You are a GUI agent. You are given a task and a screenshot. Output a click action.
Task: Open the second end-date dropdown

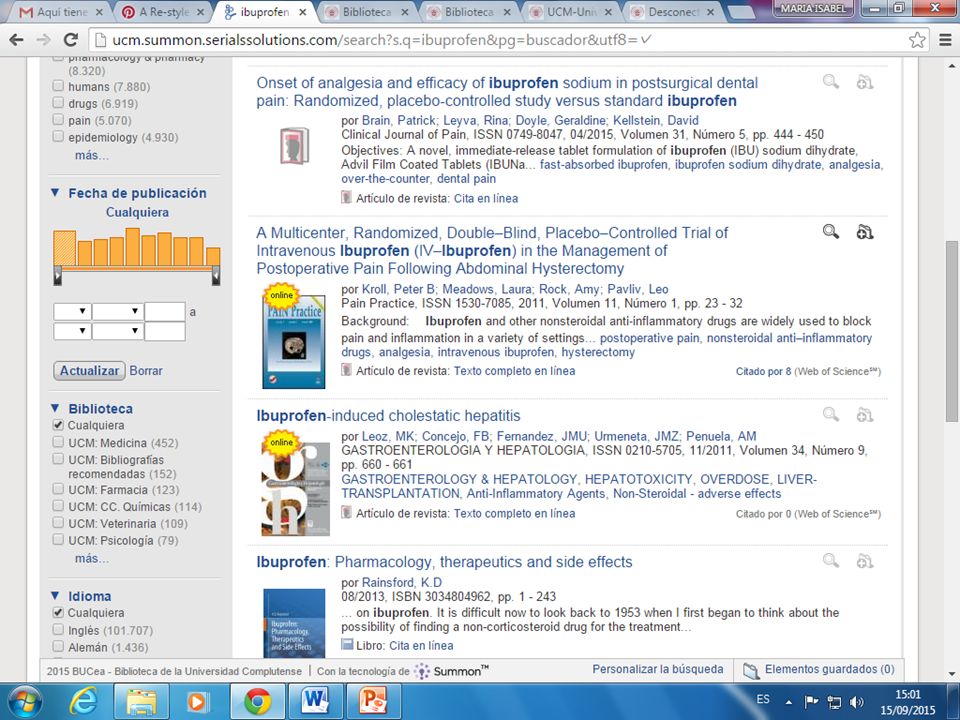118,332
